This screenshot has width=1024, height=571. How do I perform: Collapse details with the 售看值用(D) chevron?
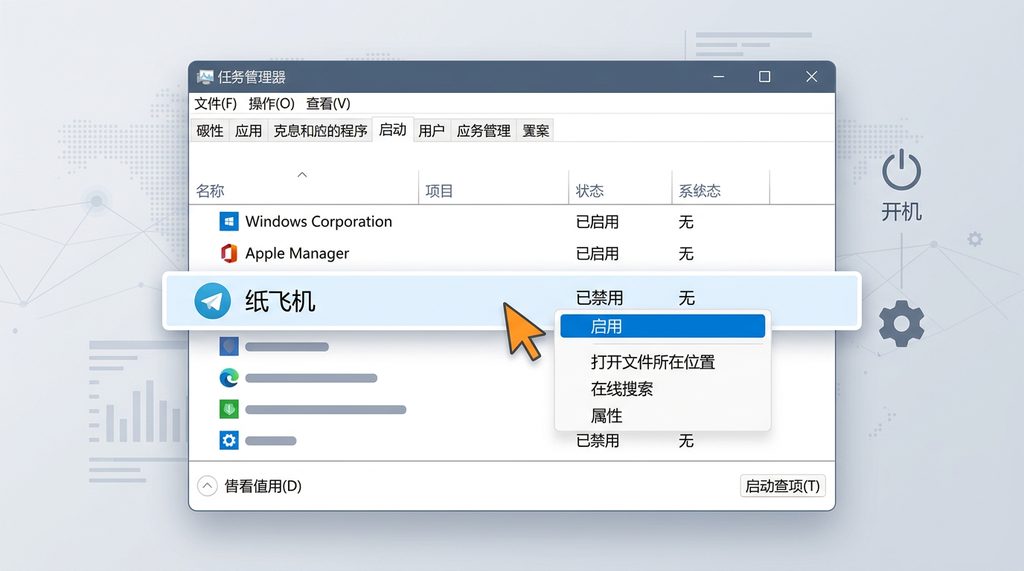pos(207,486)
